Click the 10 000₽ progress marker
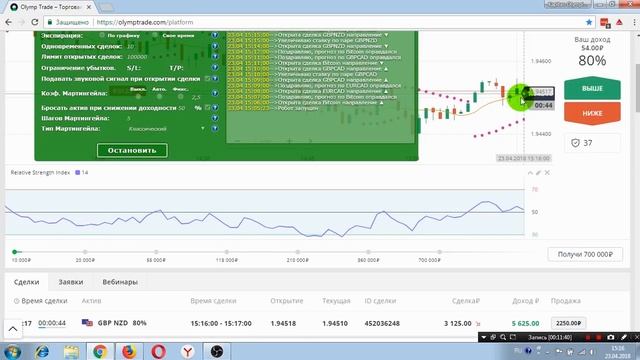Screen dimensions: 640x360 15,252
